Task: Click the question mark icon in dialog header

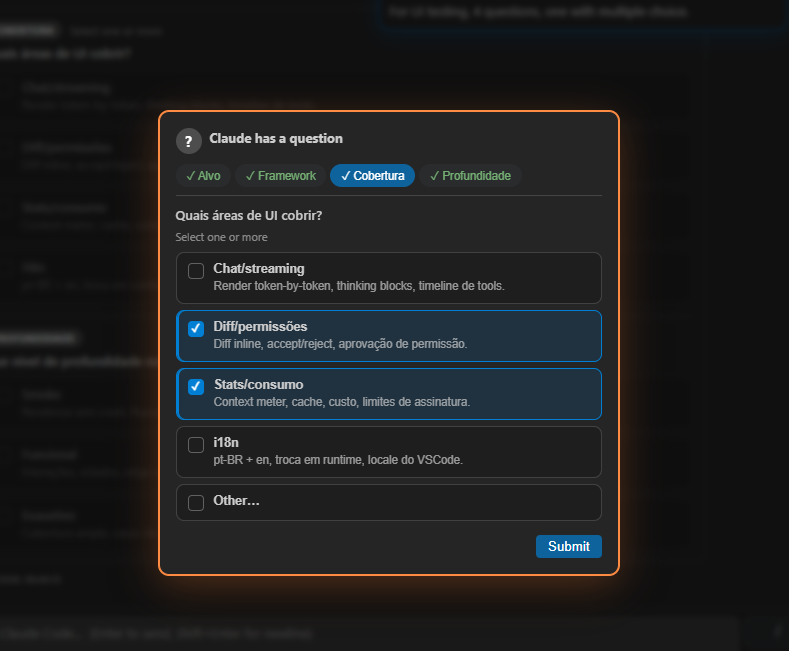Action: (x=189, y=141)
